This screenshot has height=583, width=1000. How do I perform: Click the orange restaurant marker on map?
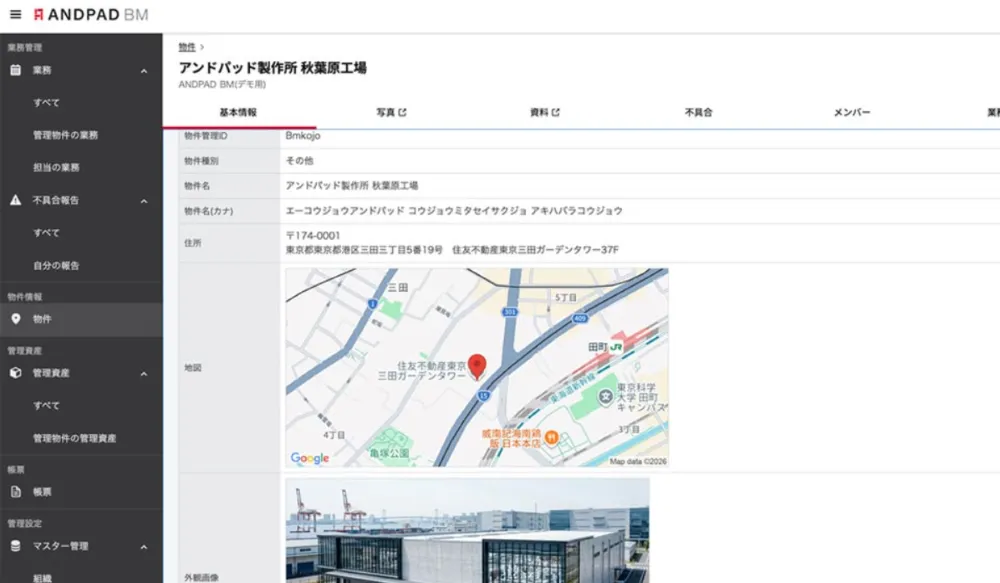[552, 438]
